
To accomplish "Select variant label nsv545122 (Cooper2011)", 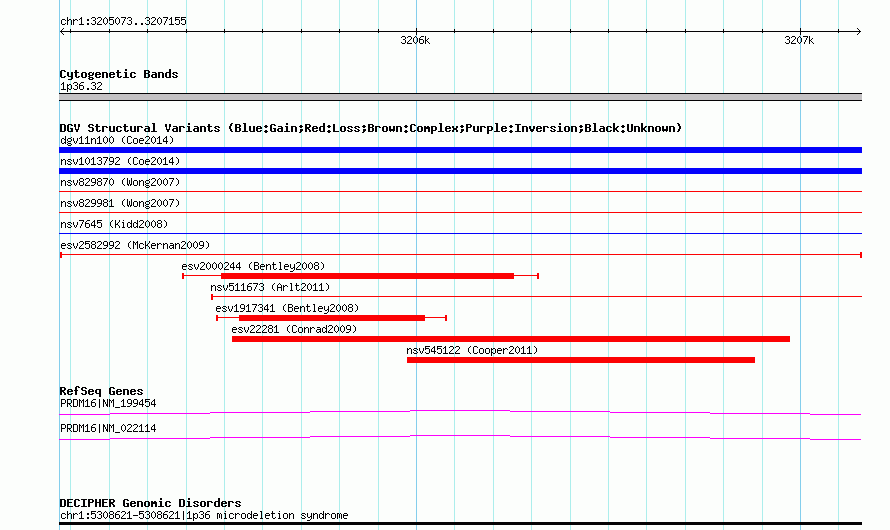I will (472, 350).
